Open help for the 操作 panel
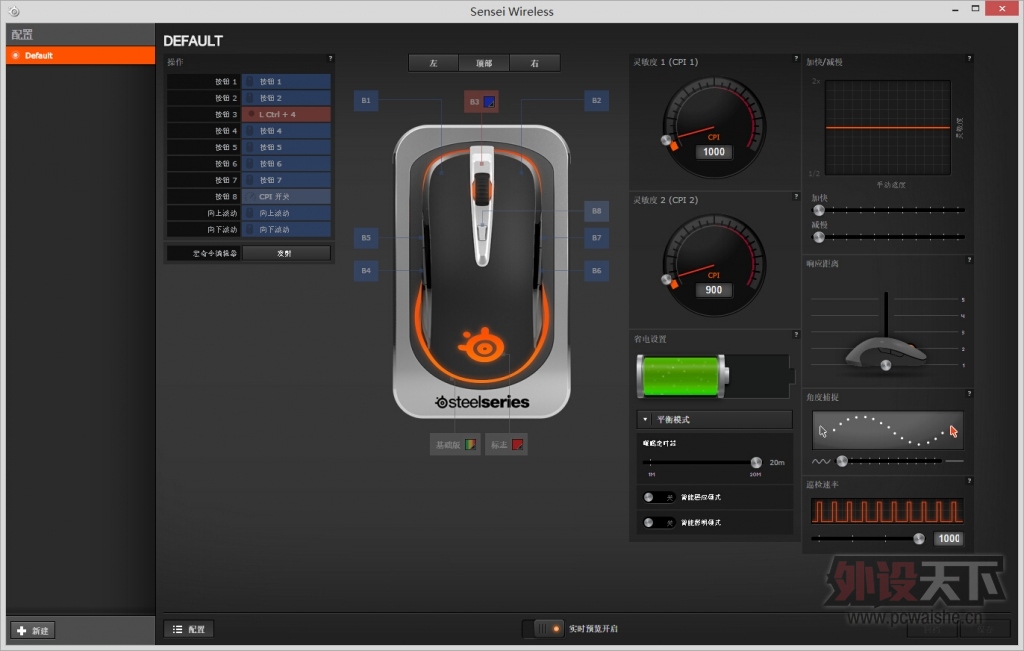The width and height of the screenshot is (1024, 651). coord(330,59)
